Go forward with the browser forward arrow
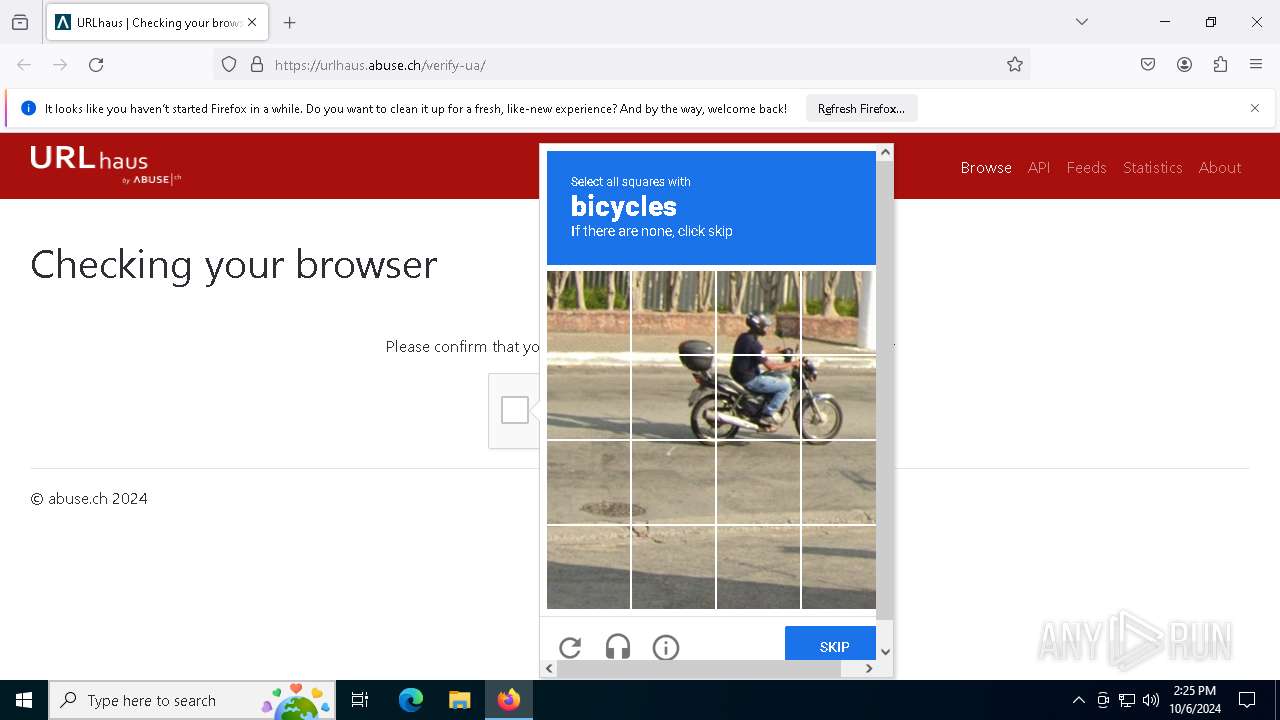The width and height of the screenshot is (1280, 720). pos(60,65)
